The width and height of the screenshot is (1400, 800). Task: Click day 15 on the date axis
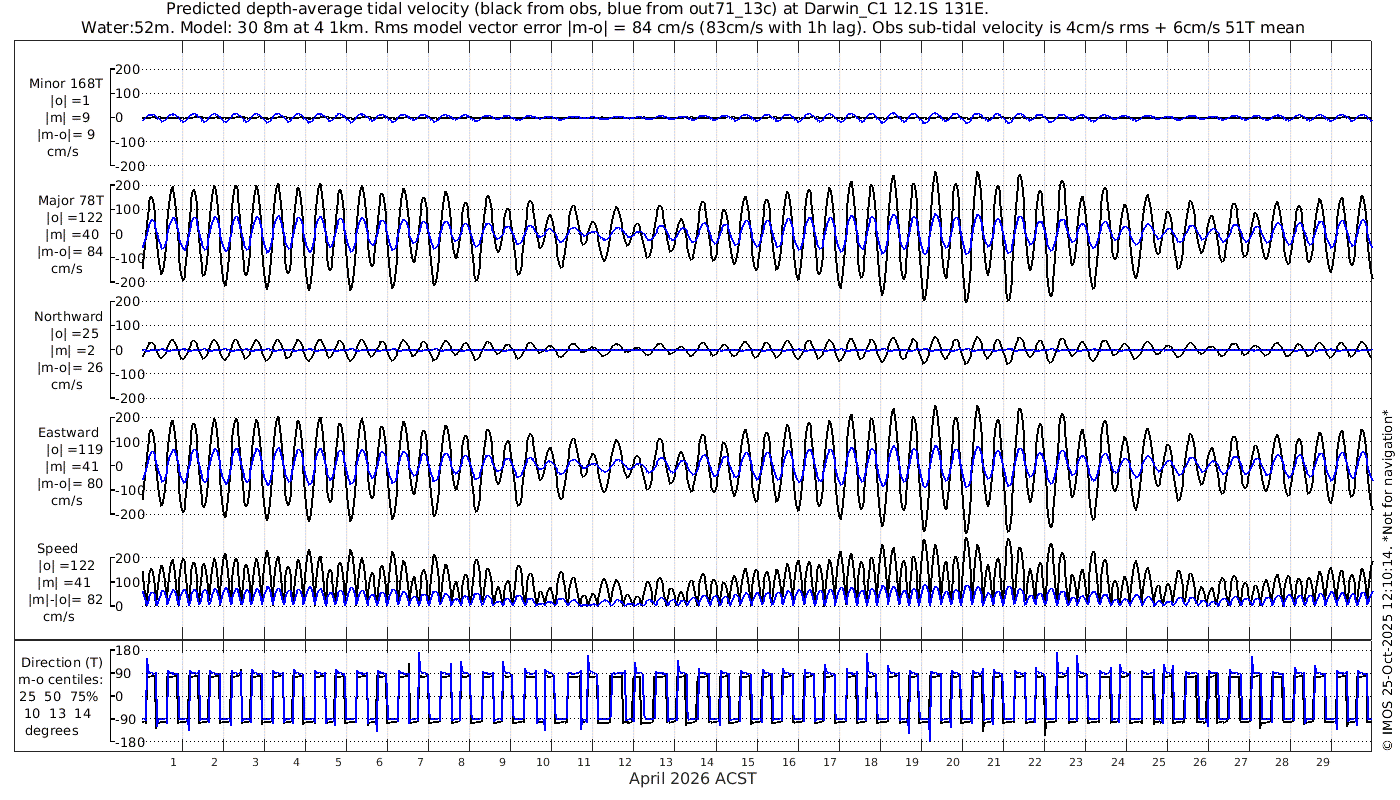[x=748, y=762]
